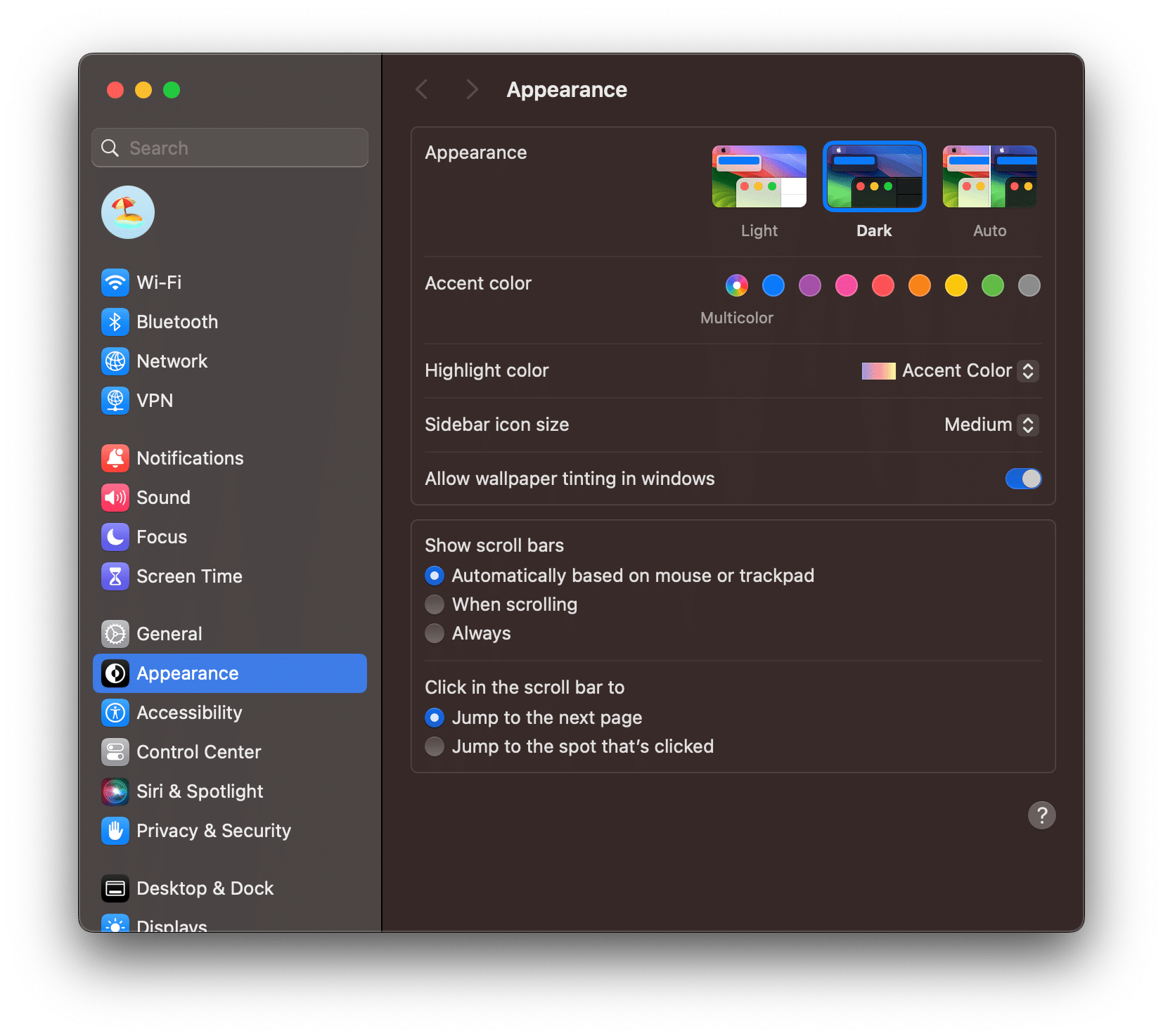The width and height of the screenshot is (1163, 1036).
Task: Select the Control Center icon
Action: 115,752
